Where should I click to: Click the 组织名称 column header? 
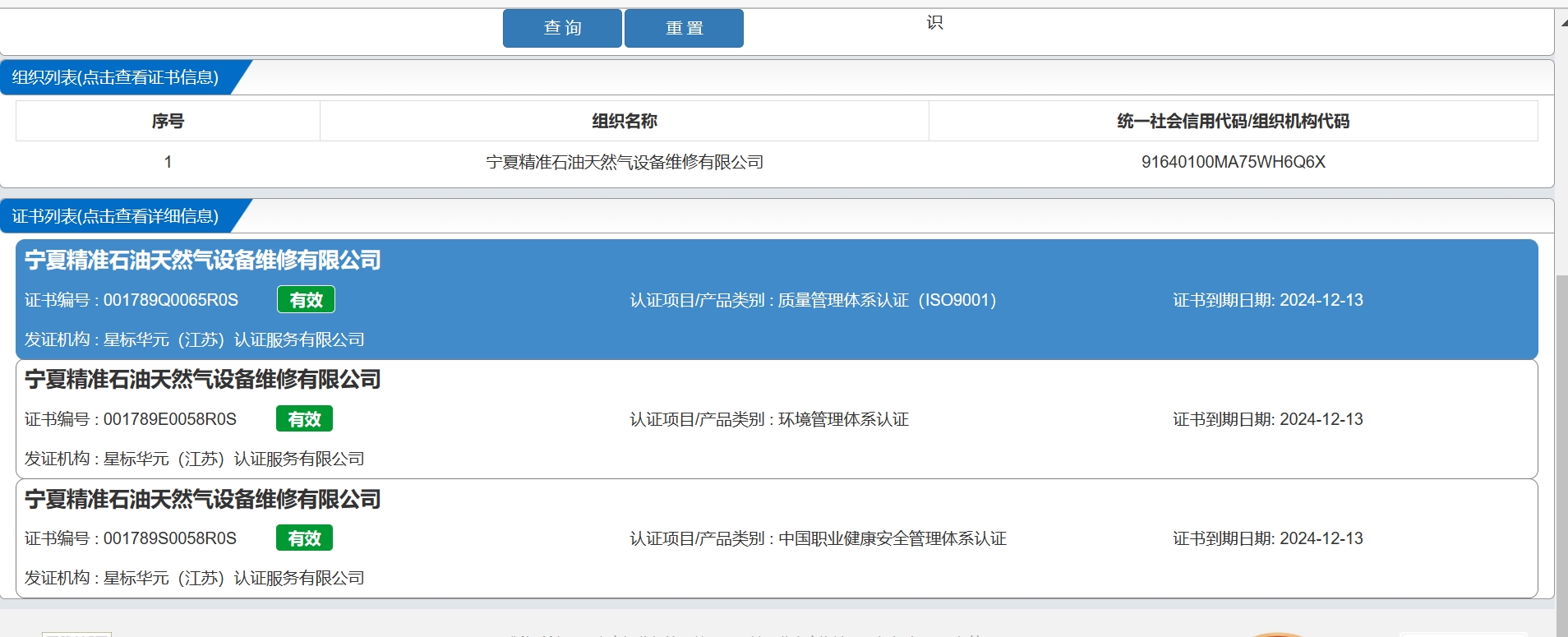pos(625,121)
